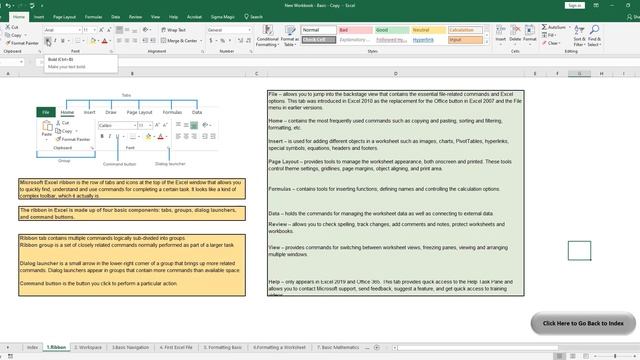Toggle Italic formatting in Font group
Image resolution: width=640 pixels, height=360 pixels.
tap(55, 41)
